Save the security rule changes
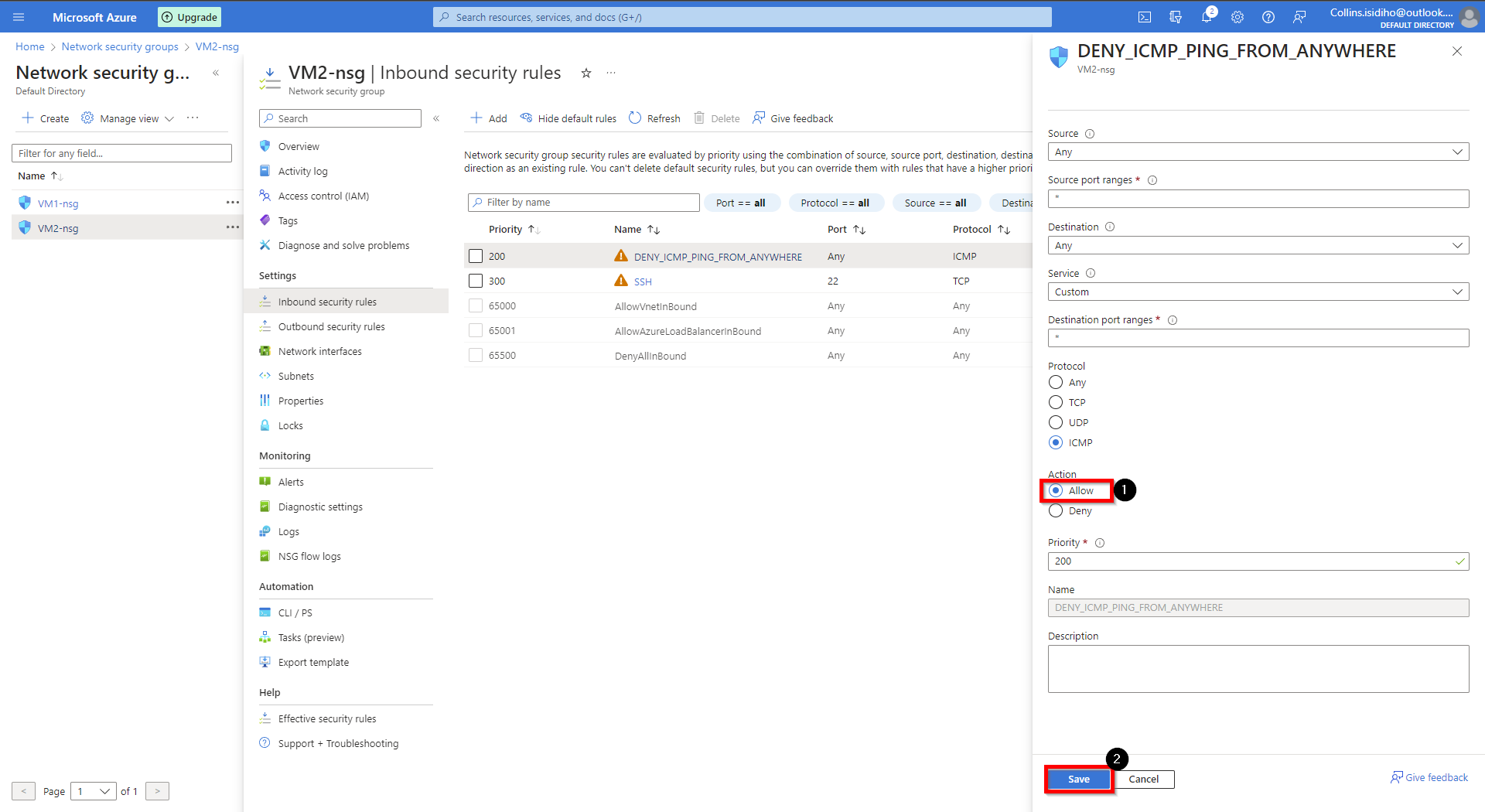The height and width of the screenshot is (812, 1485). [1078, 779]
